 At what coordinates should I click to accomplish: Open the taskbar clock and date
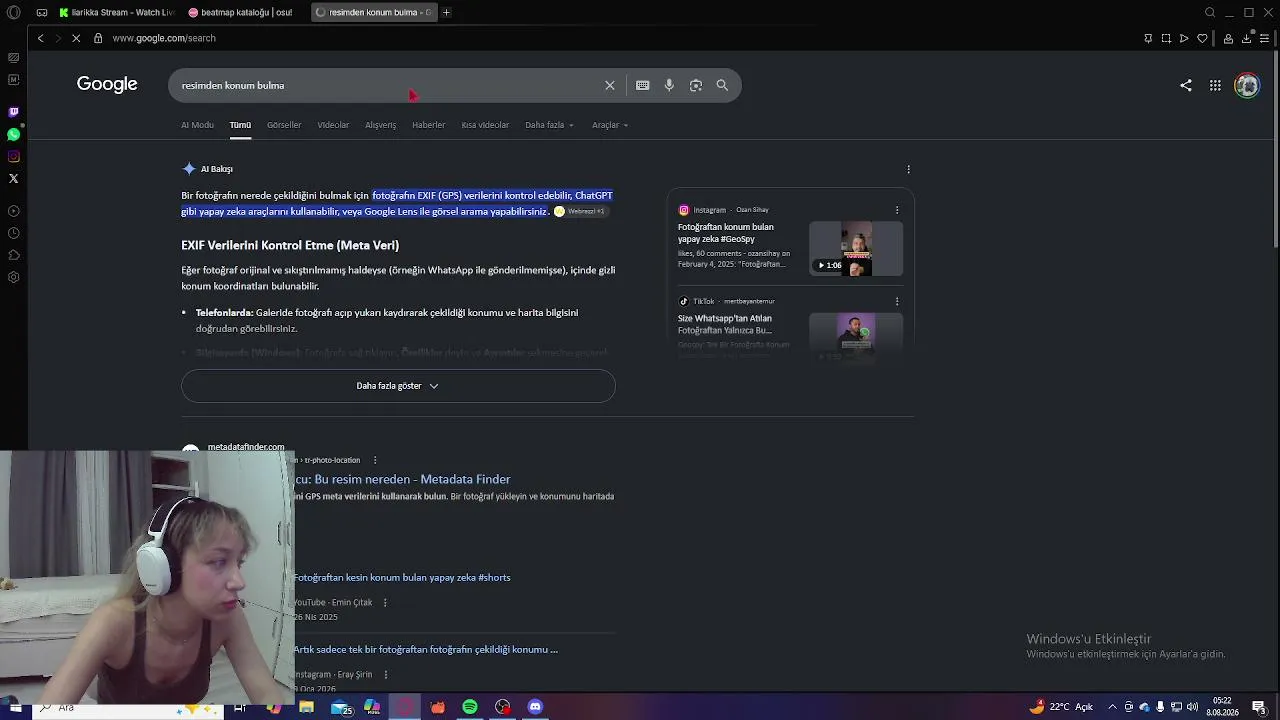(1222, 707)
